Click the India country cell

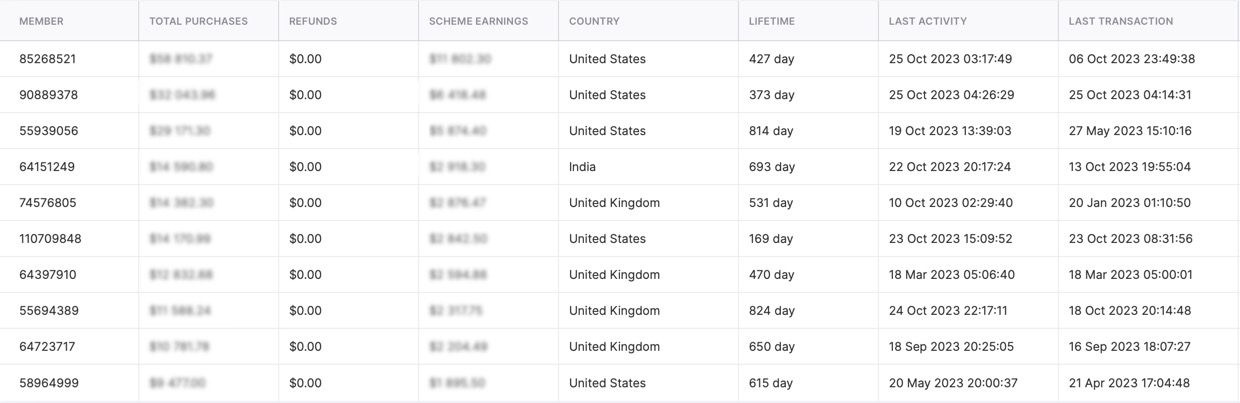[x=582, y=167]
